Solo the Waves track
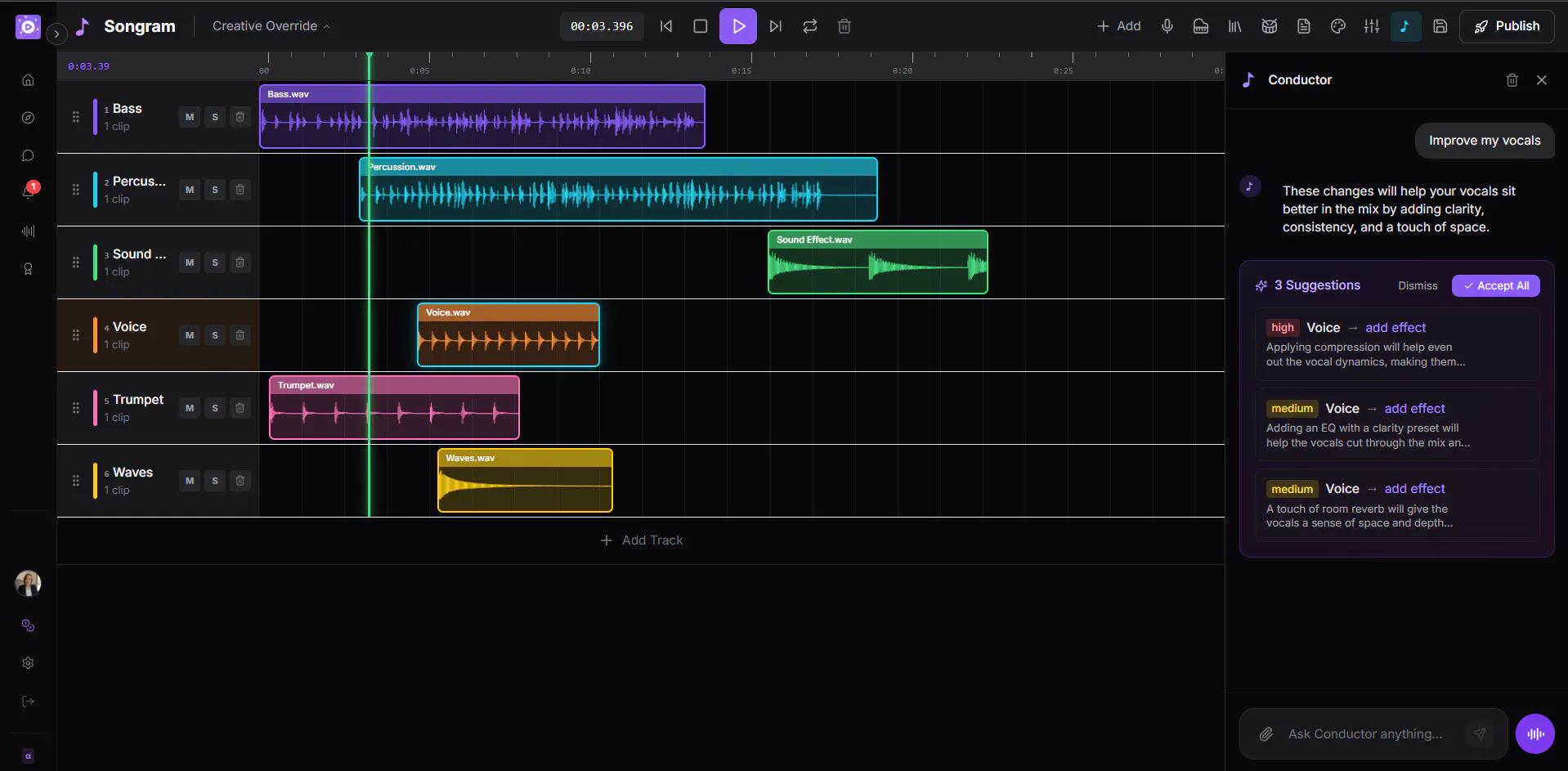 tap(215, 481)
